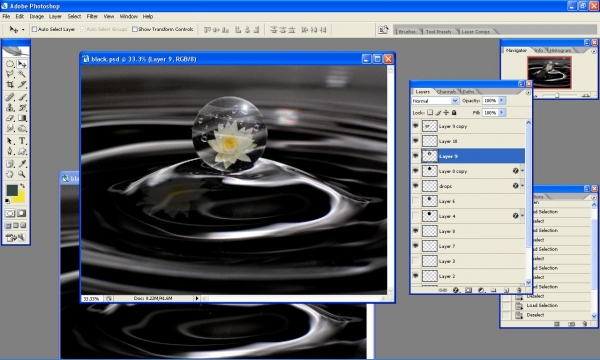600x360 pixels.
Task: Open the Opacity slider arrow
Action: click(502, 101)
